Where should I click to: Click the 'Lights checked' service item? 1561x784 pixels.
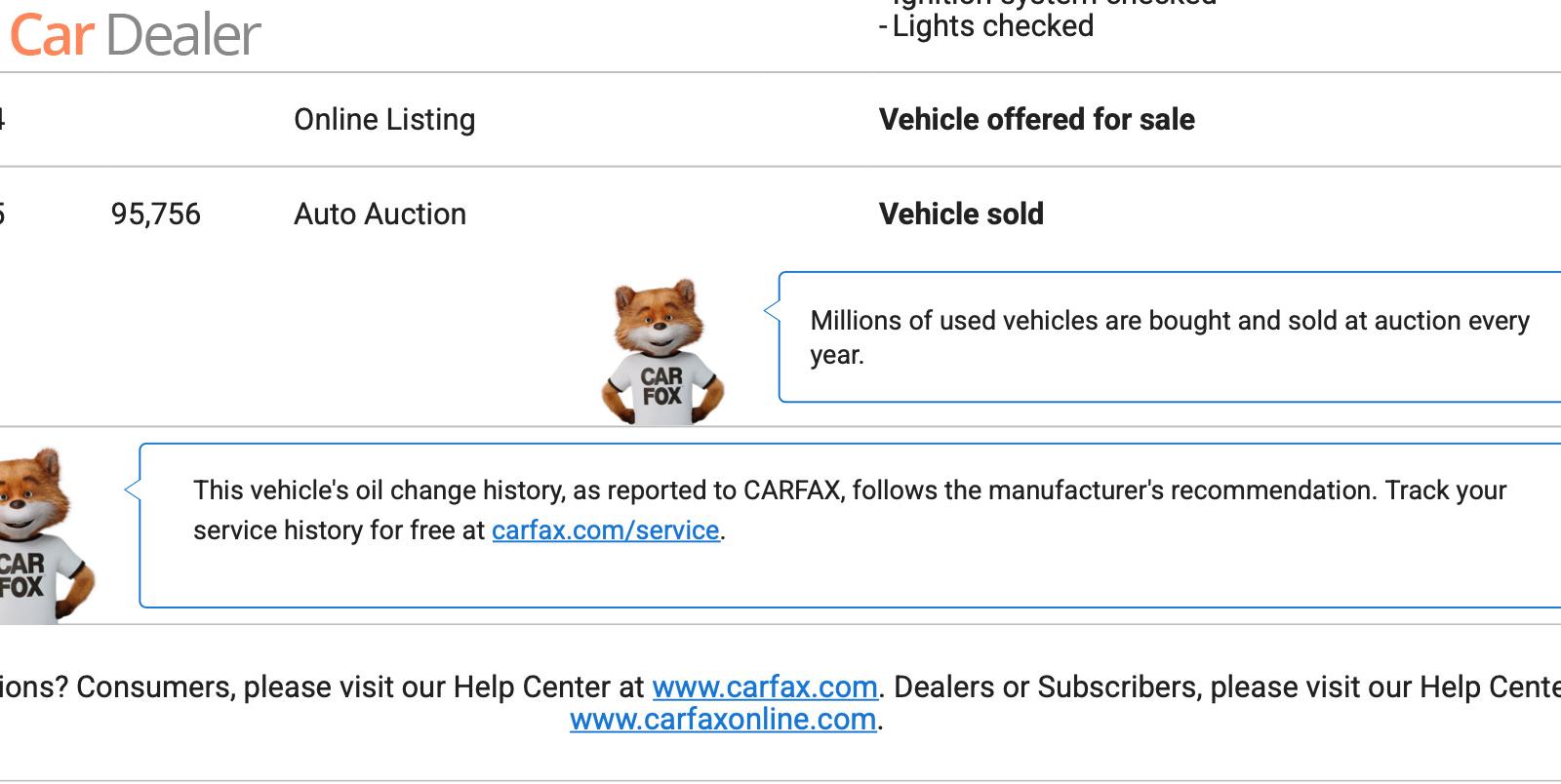(x=992, y=26)
